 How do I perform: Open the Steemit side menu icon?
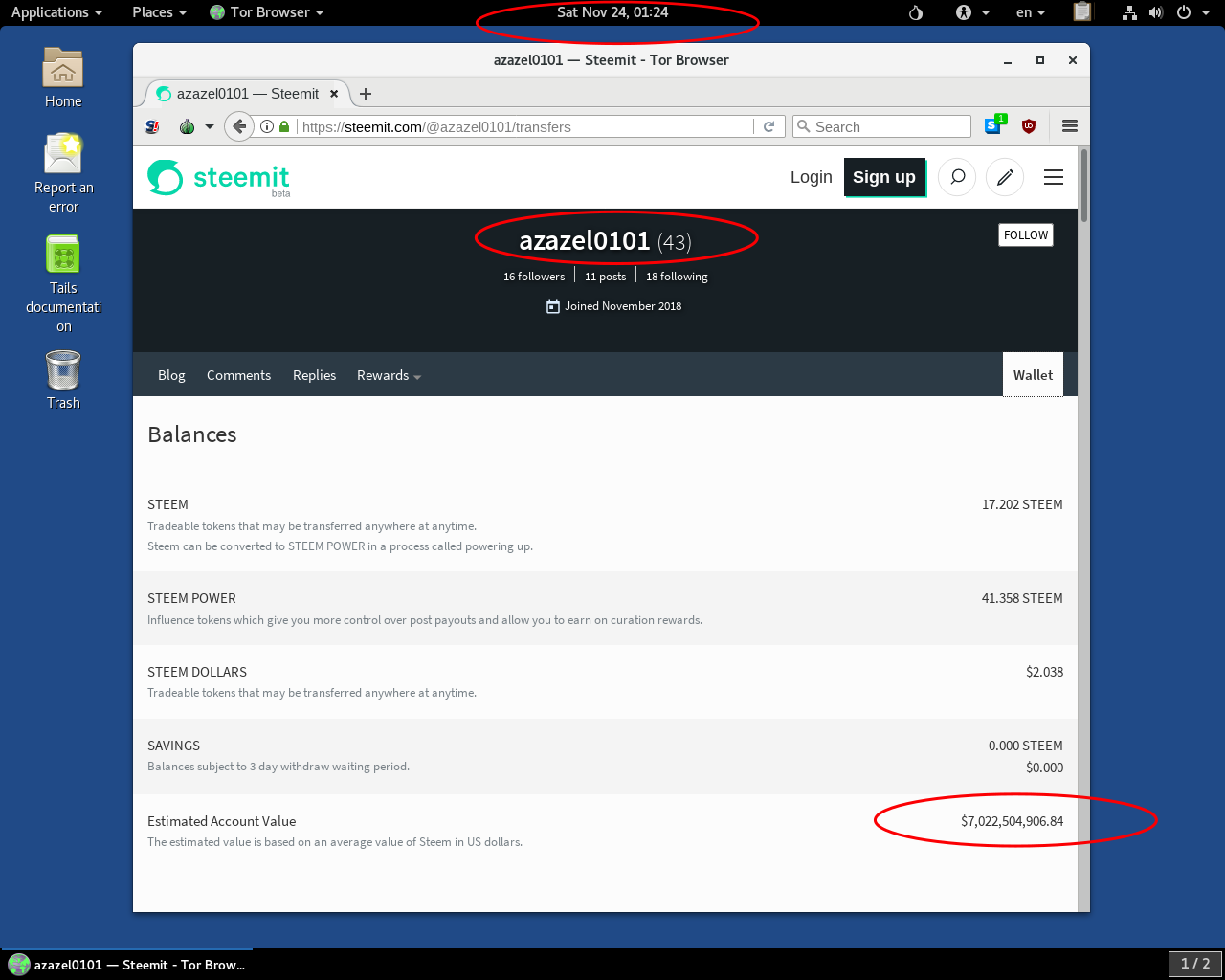[1054, 177]
